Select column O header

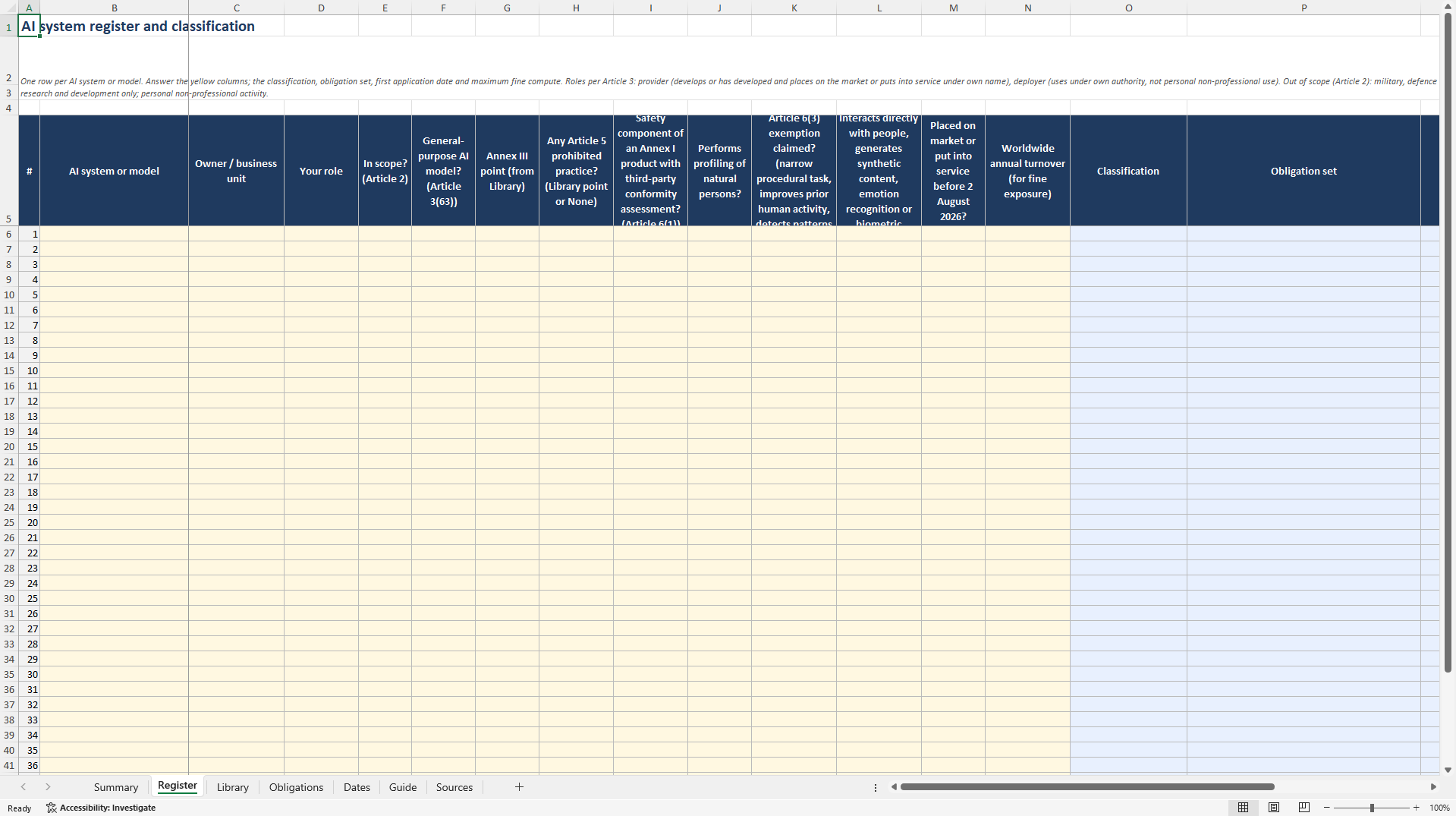click(1128, 8)
